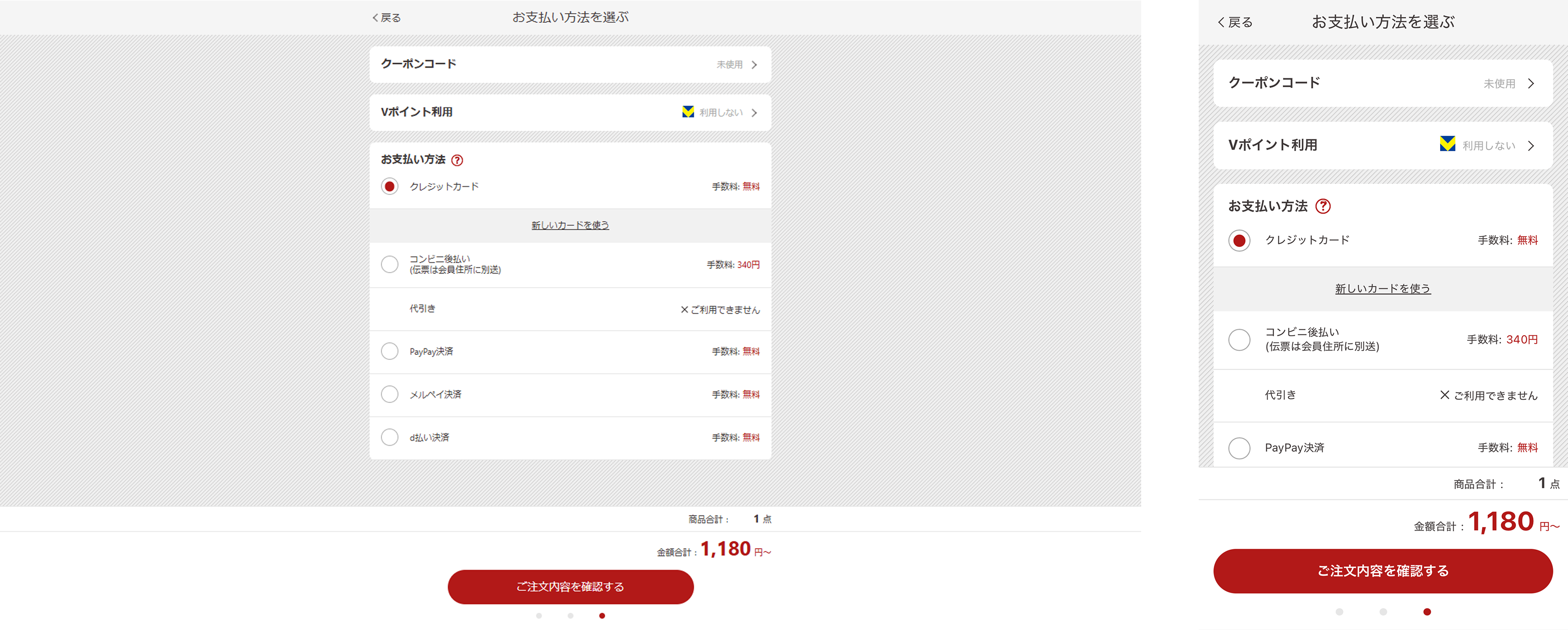Click the お支払い方法を選ぶ title in the wide view
Screen dimensions: 1568x630
570,17
